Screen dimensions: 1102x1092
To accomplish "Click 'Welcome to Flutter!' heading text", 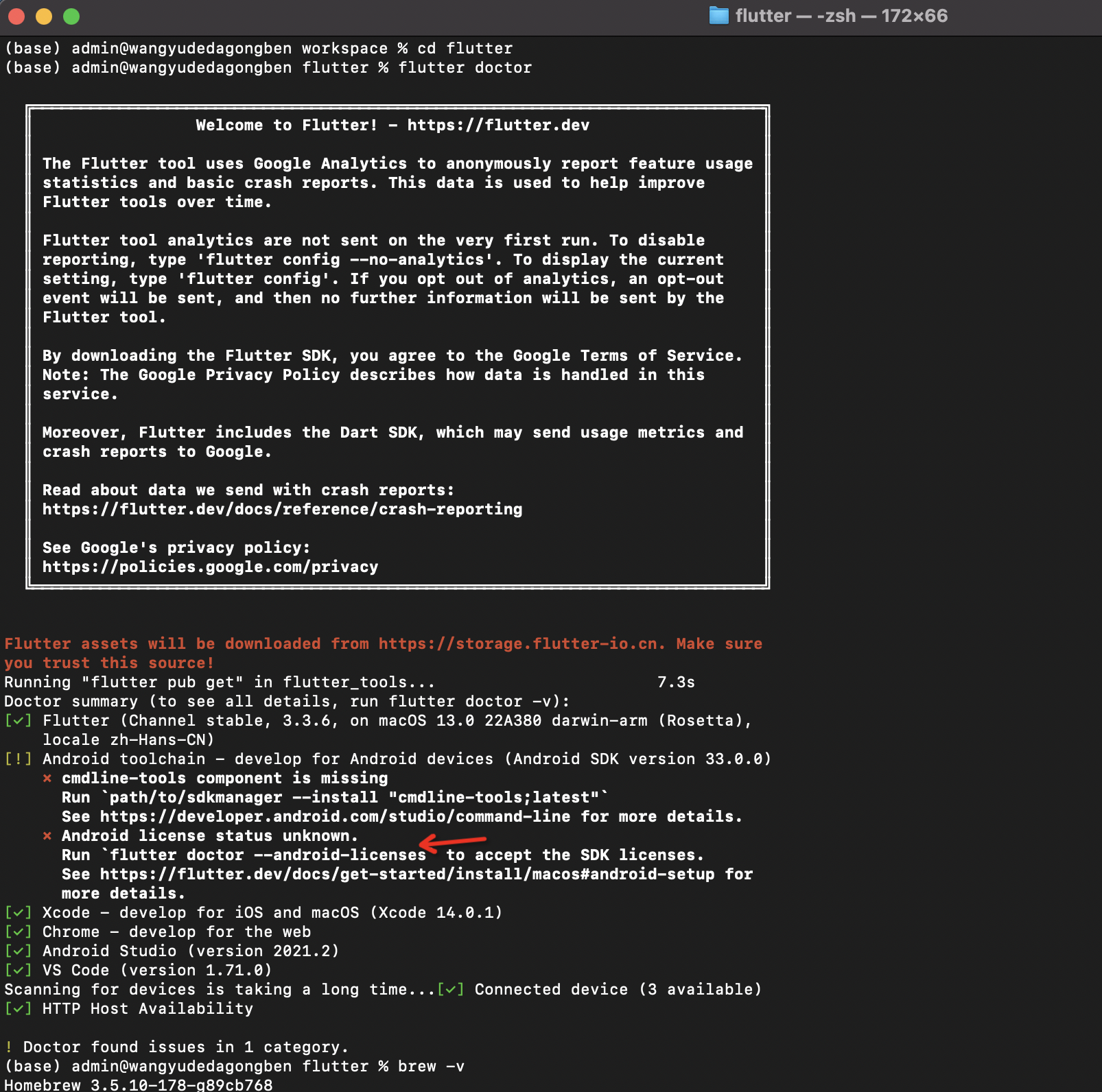I will click(x=286, y=126).
